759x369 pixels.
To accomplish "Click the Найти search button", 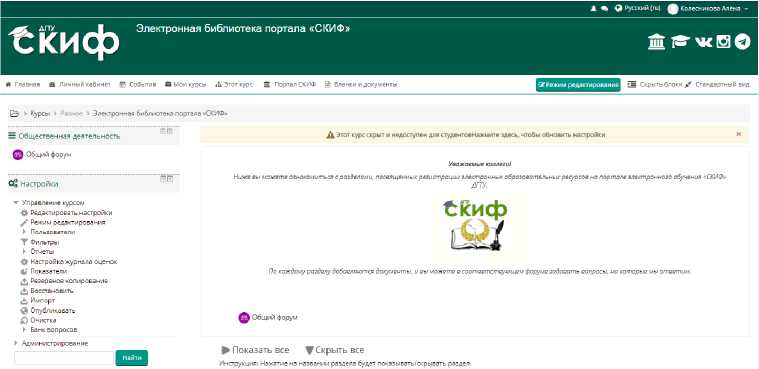I will [x=132, y=358].
